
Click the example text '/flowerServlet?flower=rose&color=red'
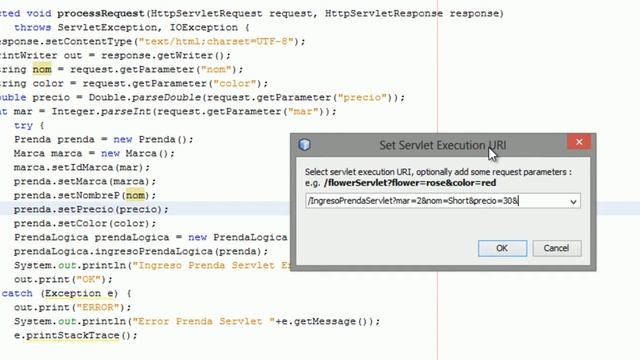pos(410,183)
